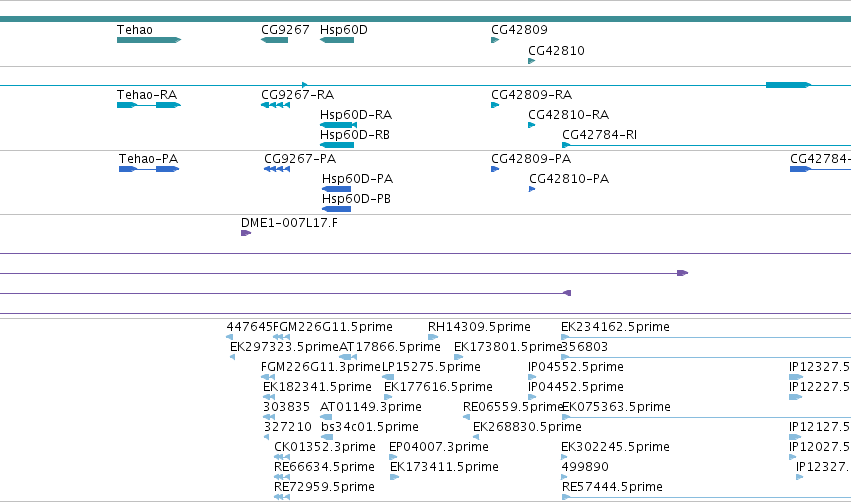Click the 499890 EST label

pos(585,467)
